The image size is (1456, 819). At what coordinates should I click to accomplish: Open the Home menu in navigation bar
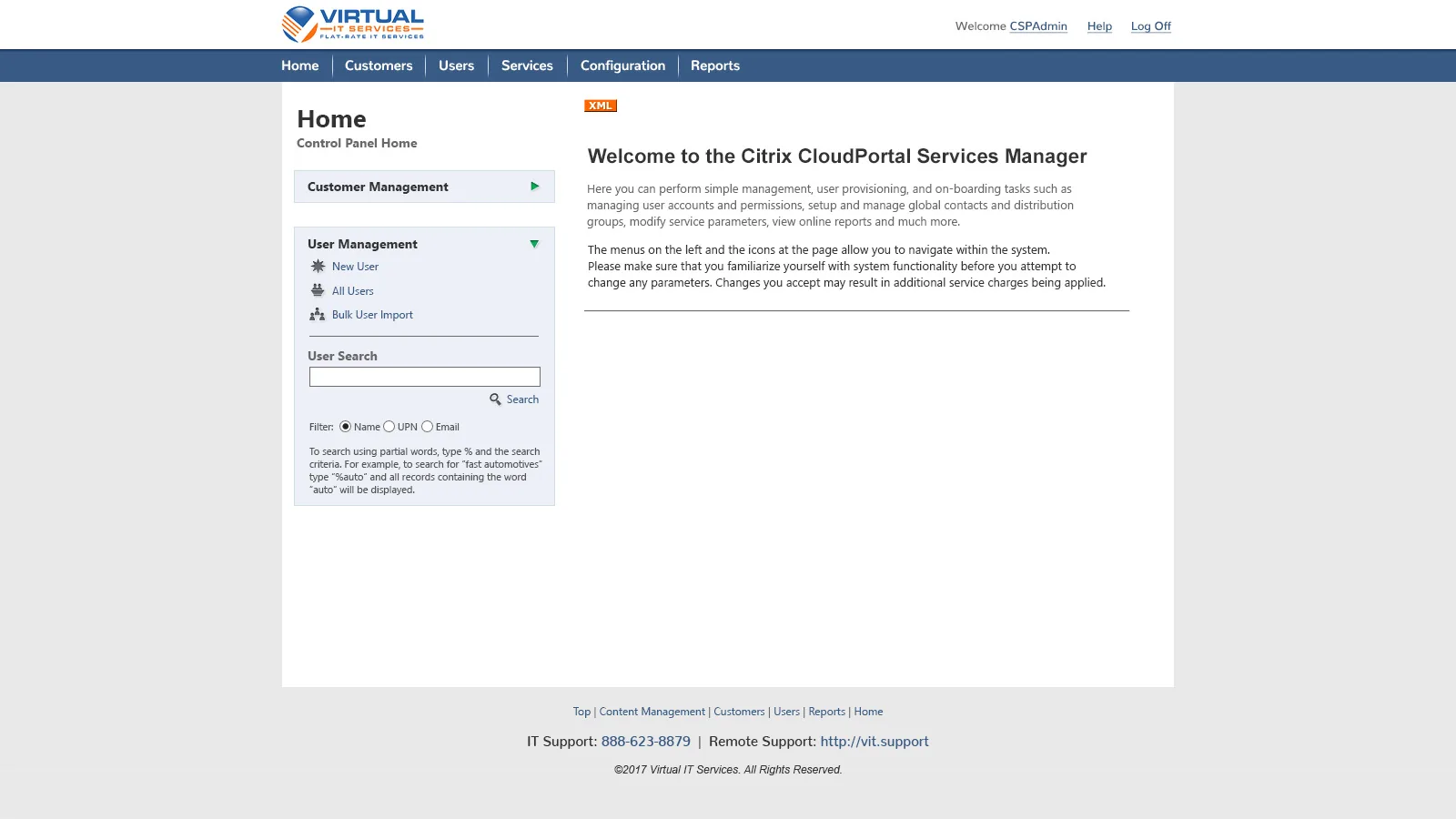[300, 66]
